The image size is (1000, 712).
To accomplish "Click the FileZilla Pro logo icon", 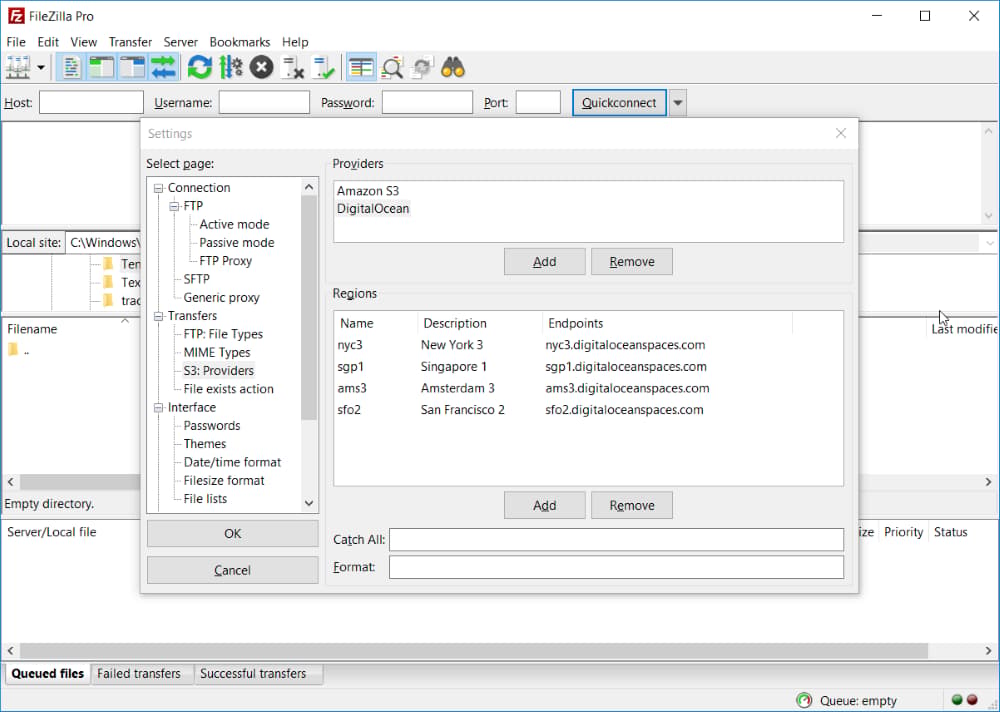I will pos(15,16).
